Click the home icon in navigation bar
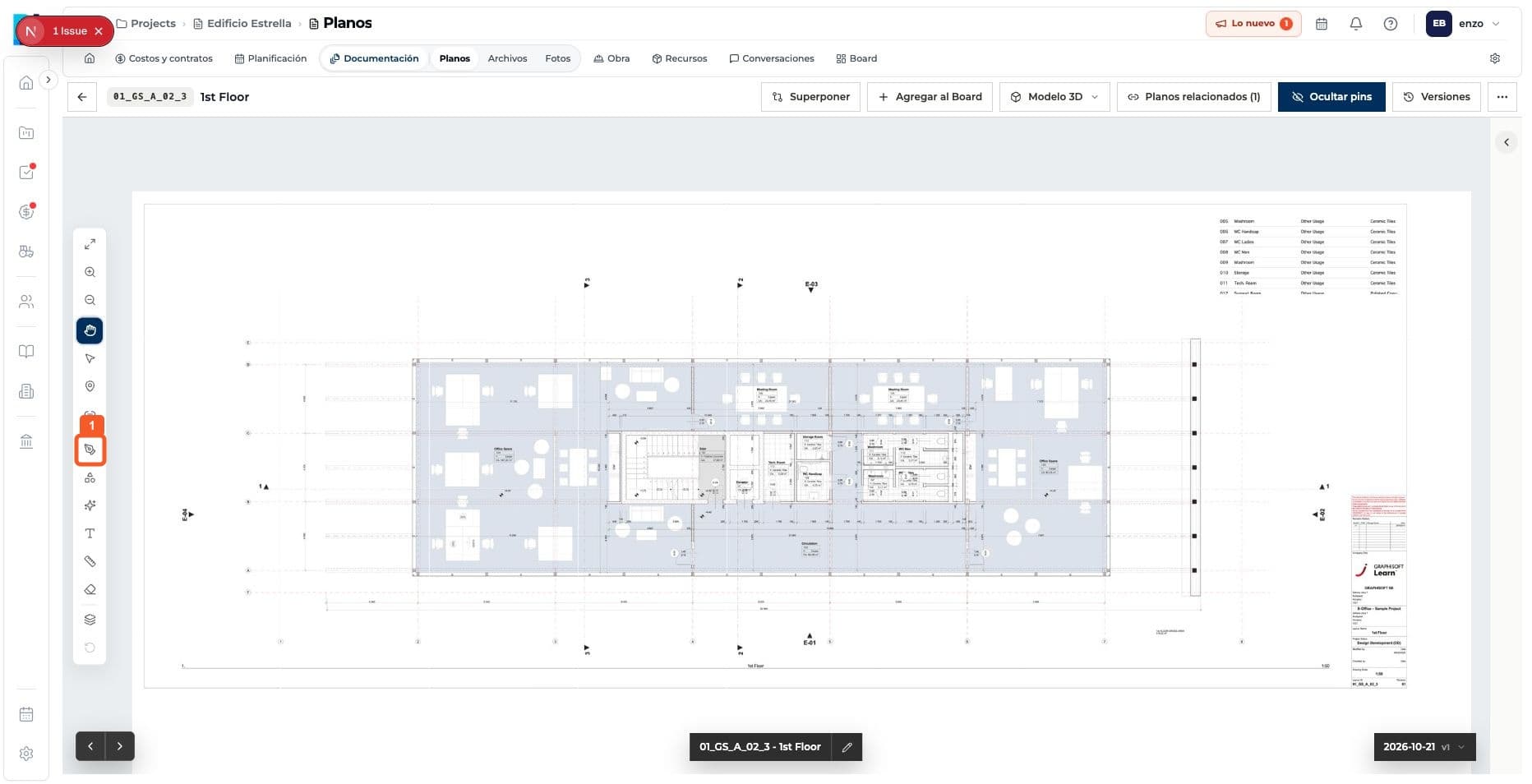This screenshot has width=1532, height=784. click(90, 58)
